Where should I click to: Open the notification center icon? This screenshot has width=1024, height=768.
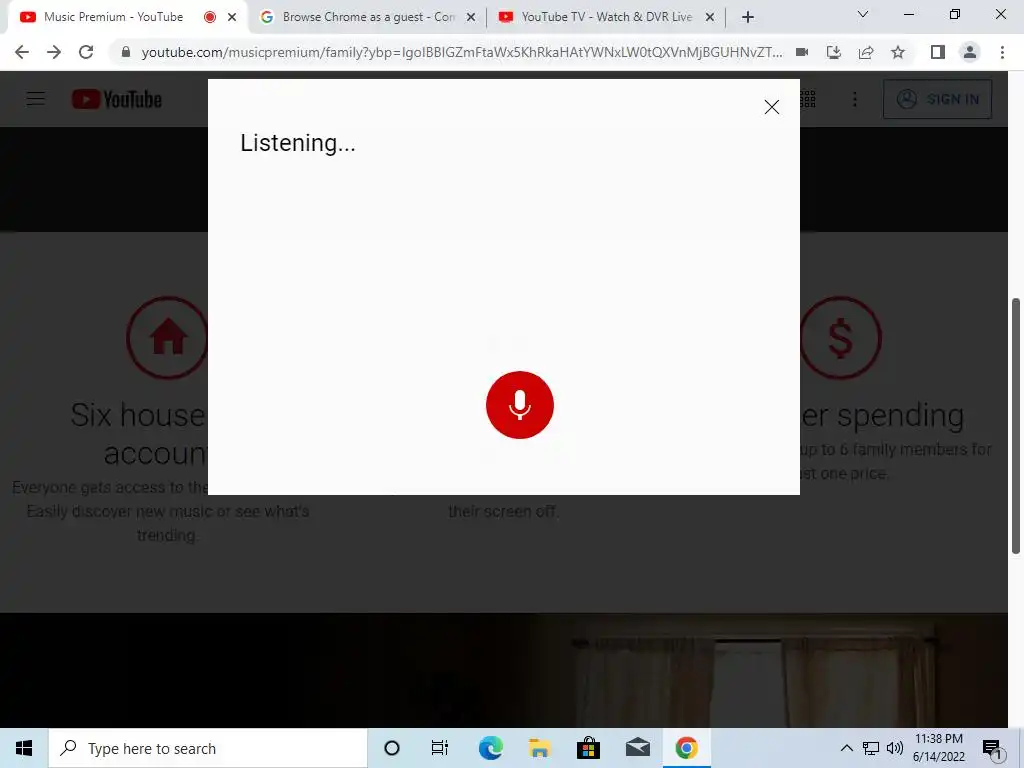point(992,749)
